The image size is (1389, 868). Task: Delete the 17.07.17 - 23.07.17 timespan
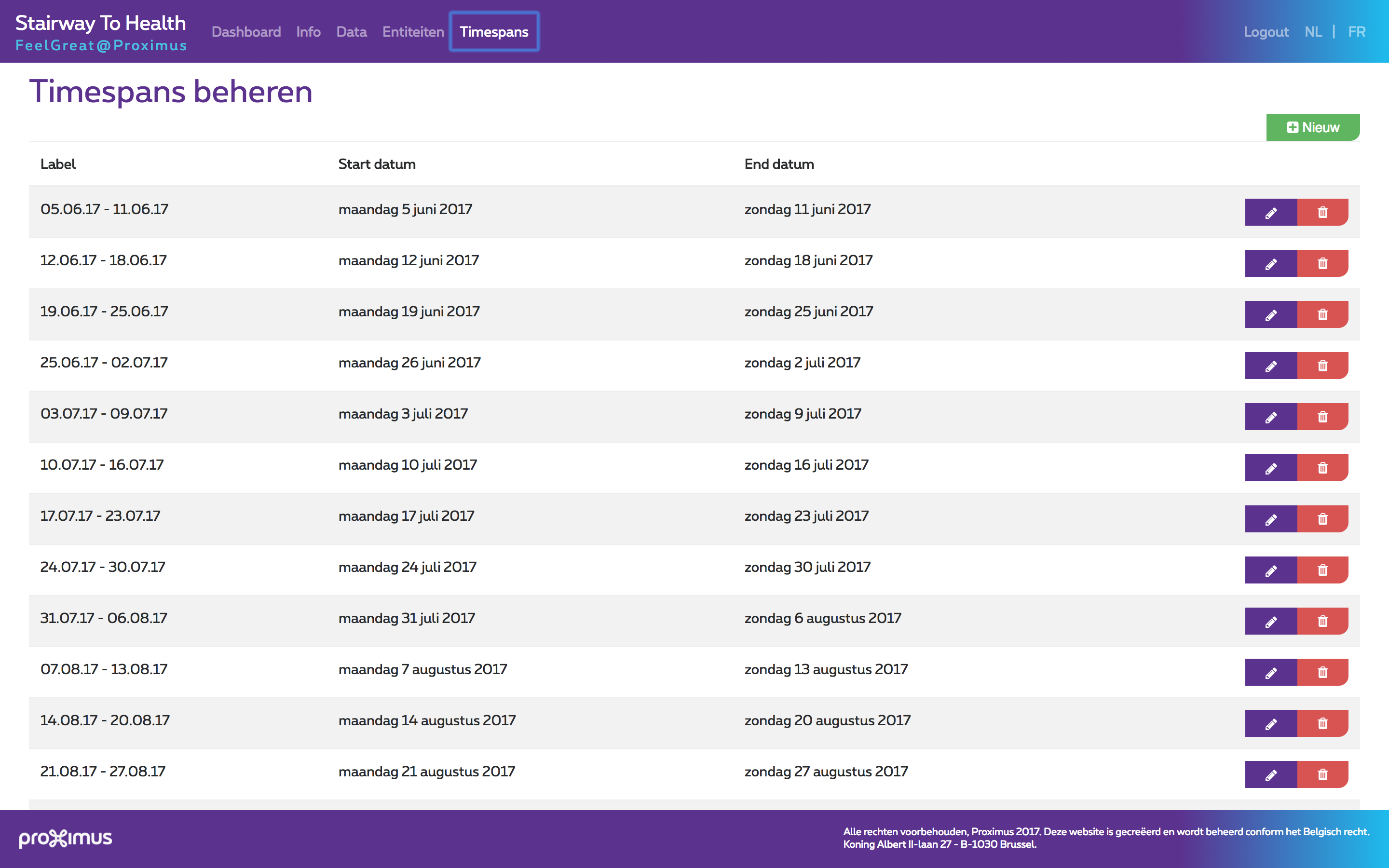pyautogui.click(x=1322, y=519)
